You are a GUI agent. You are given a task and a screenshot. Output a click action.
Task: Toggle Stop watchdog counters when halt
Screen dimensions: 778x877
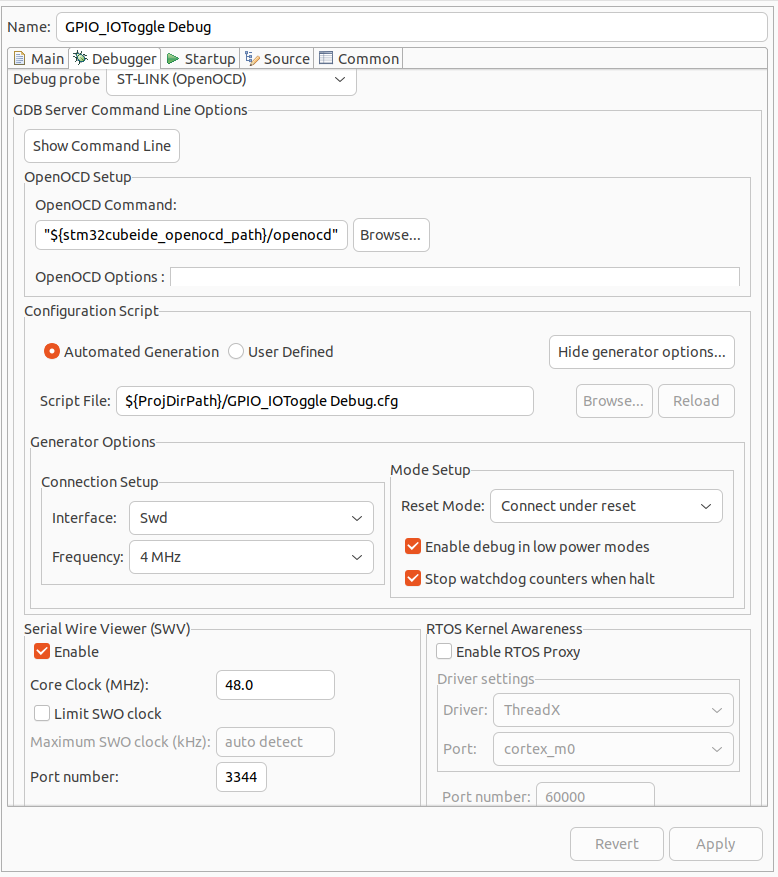coord(413,578)
